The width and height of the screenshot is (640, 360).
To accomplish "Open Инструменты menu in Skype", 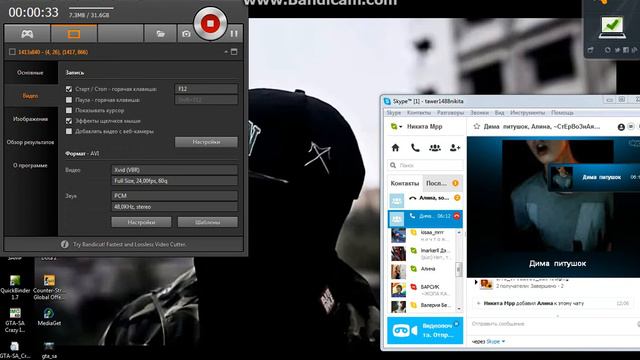I will (x=527, y=113).
